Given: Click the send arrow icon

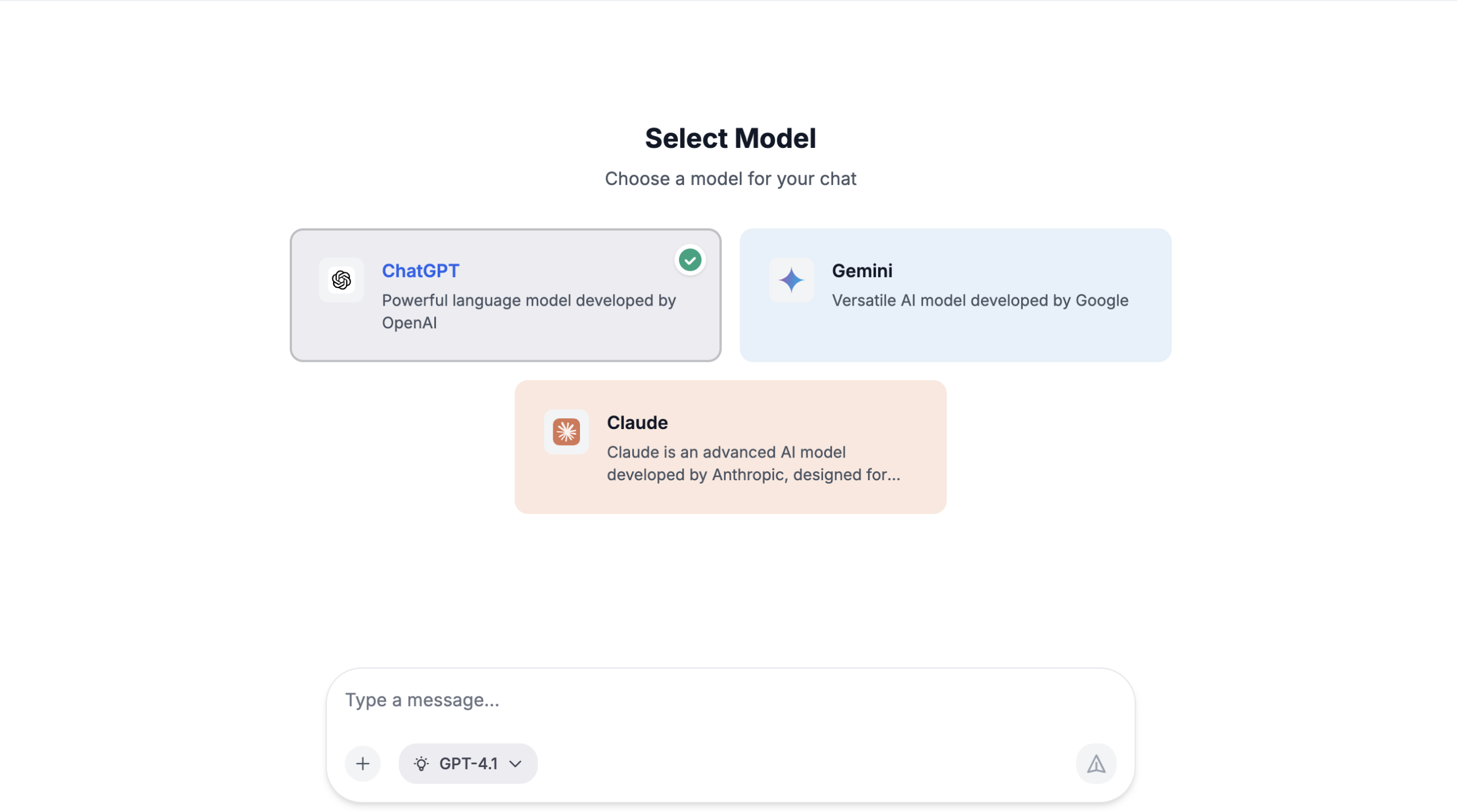Looking at the screenshot, I should tap(1096, 764).
